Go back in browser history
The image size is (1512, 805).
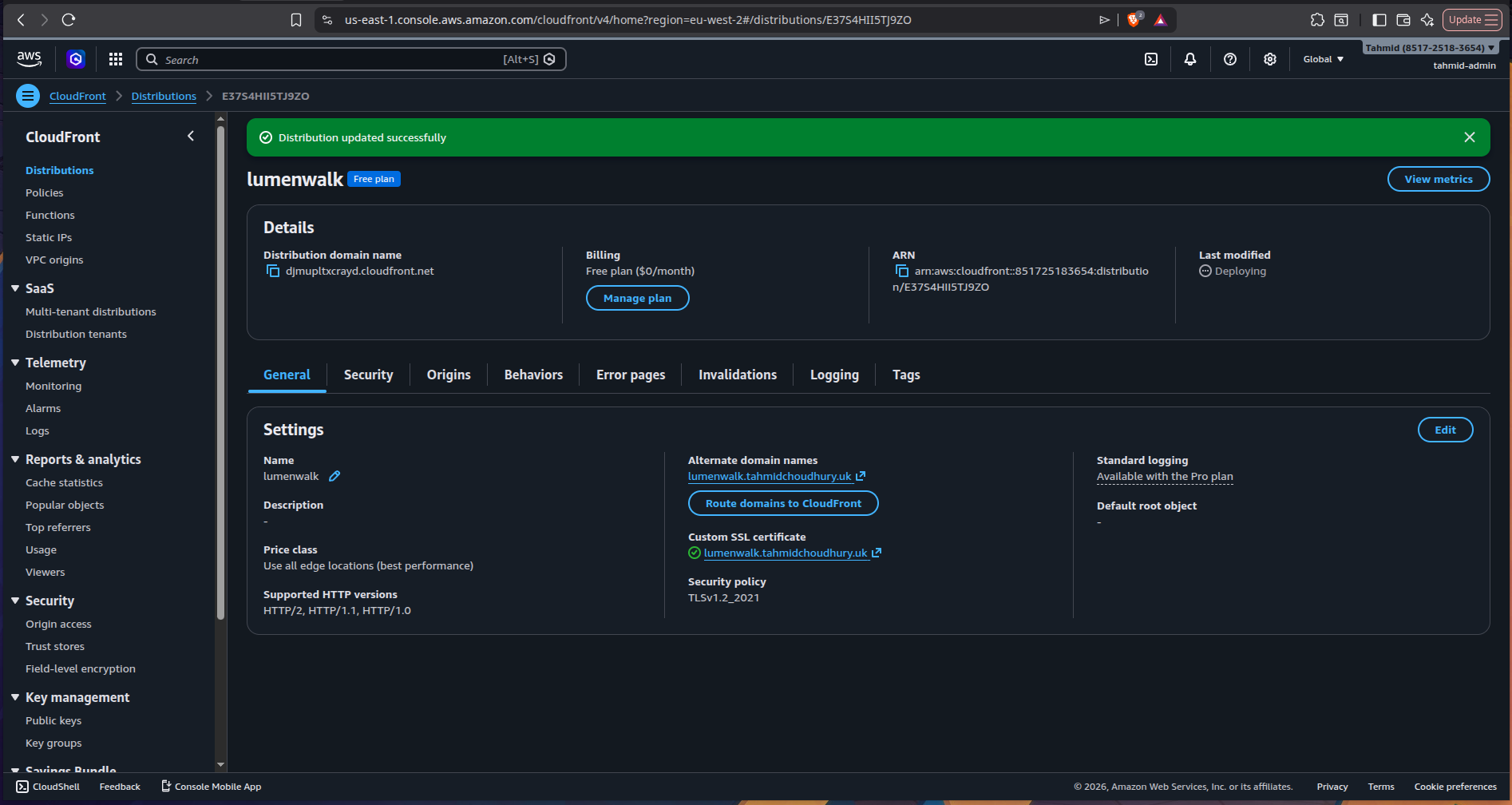pos(22,20)
